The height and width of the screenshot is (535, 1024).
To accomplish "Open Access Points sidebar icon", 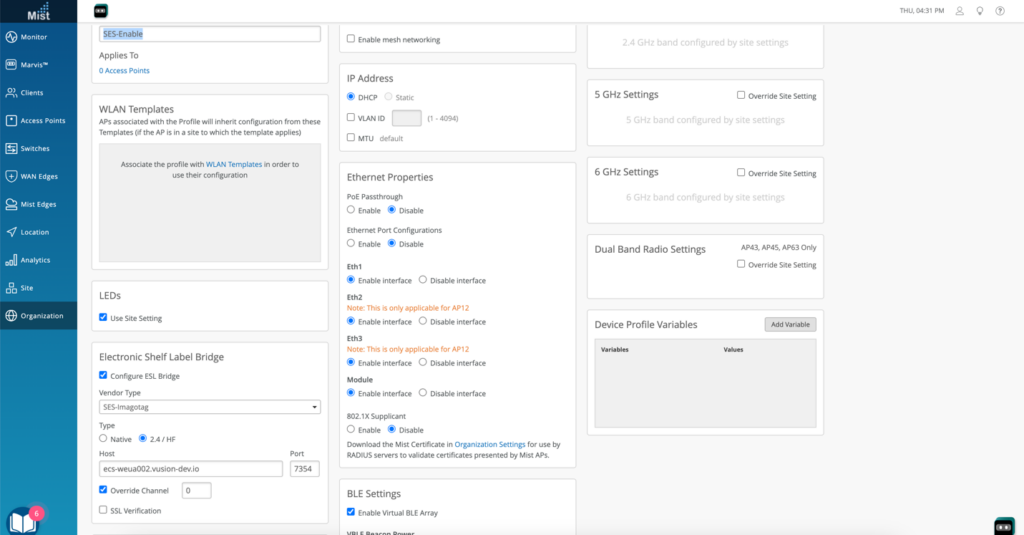I will coord(11,121).
